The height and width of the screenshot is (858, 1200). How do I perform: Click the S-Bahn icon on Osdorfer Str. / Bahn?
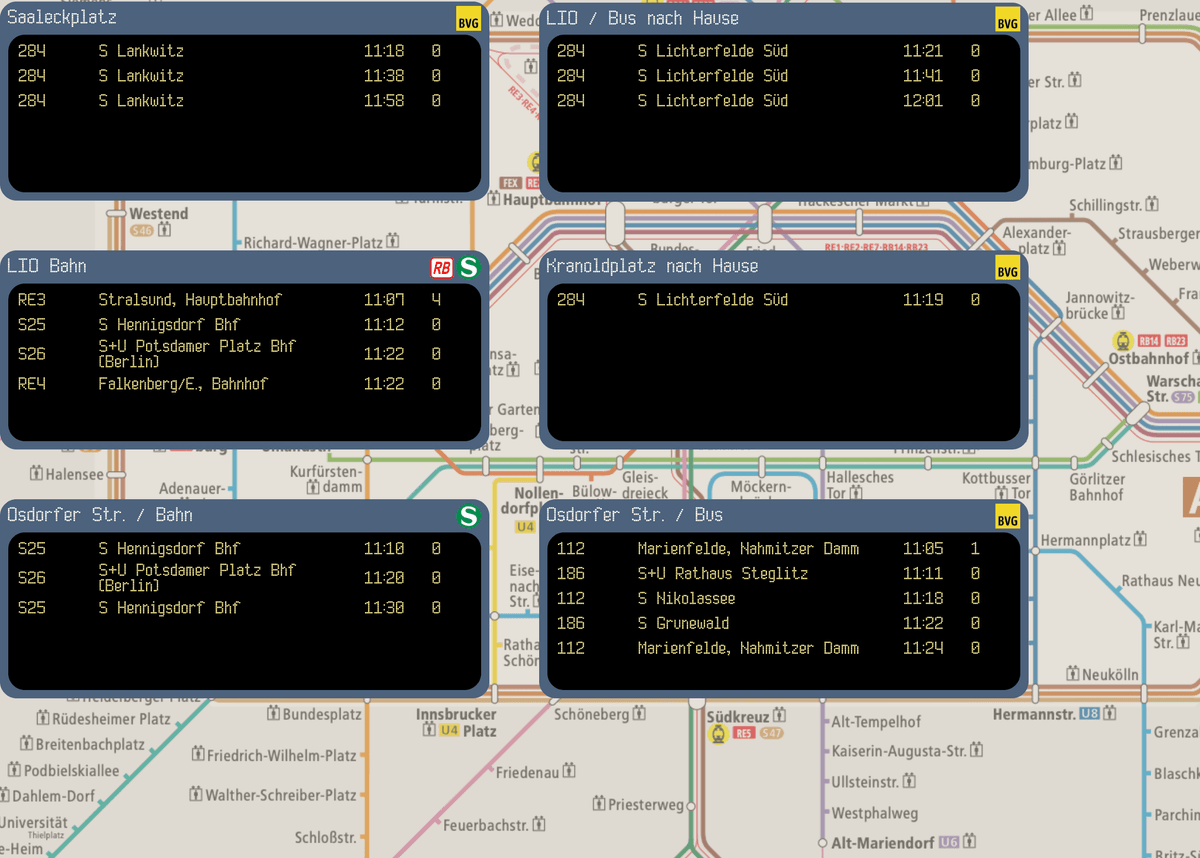468,516
